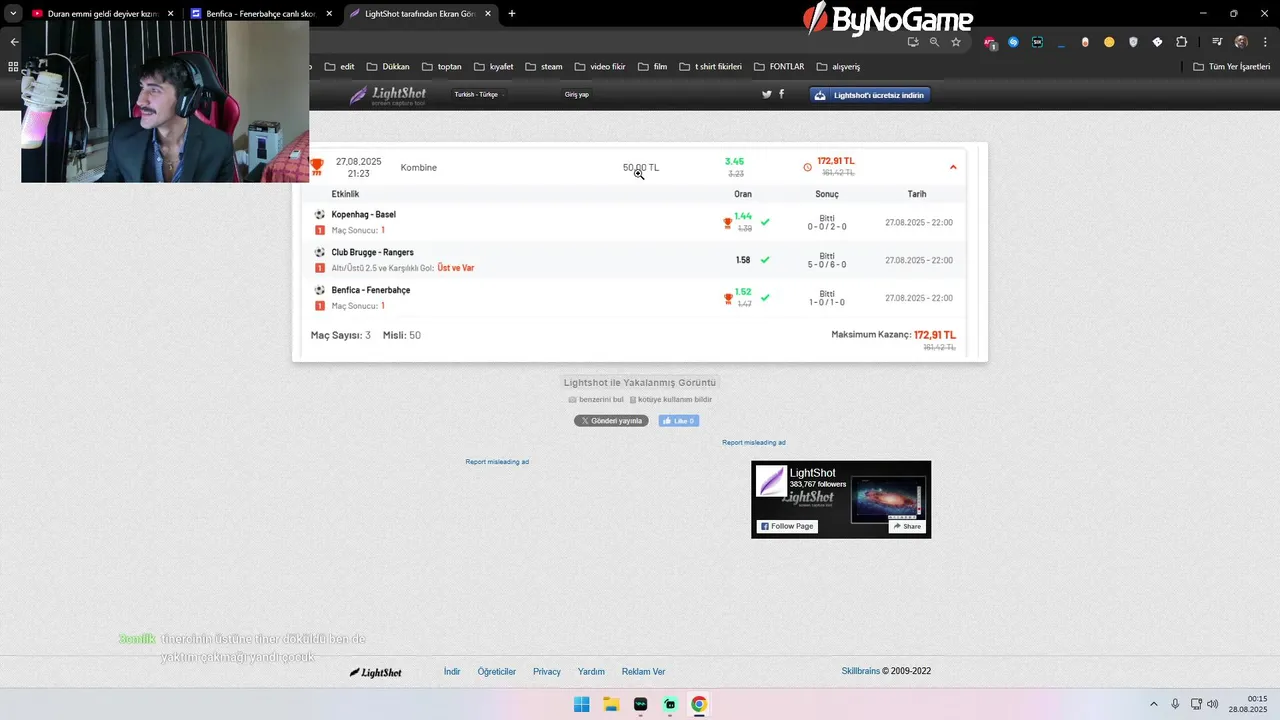Click the Gönderi yayınla button
Viewport: 1280px width, 720px height.
611,421
